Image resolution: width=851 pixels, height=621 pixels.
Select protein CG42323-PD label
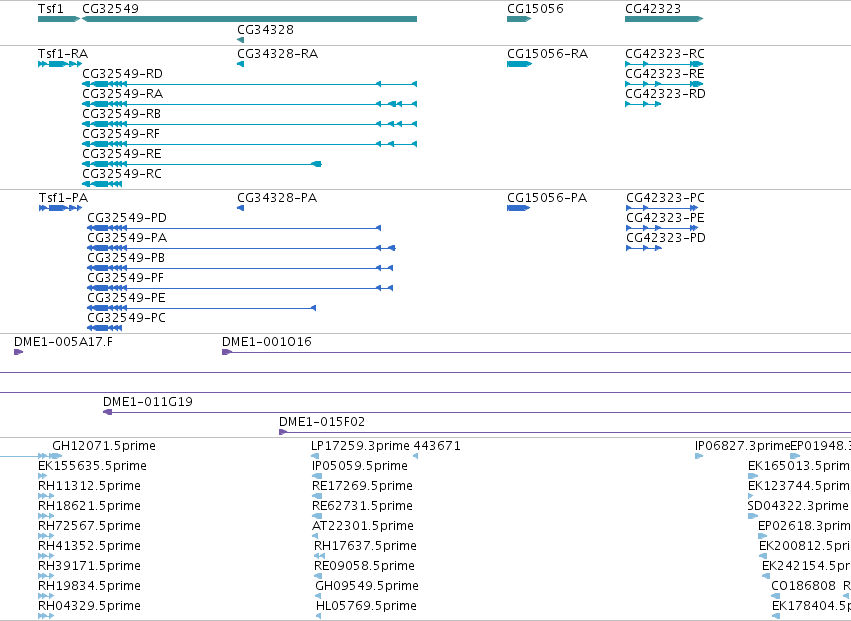(x=666, y=238)
